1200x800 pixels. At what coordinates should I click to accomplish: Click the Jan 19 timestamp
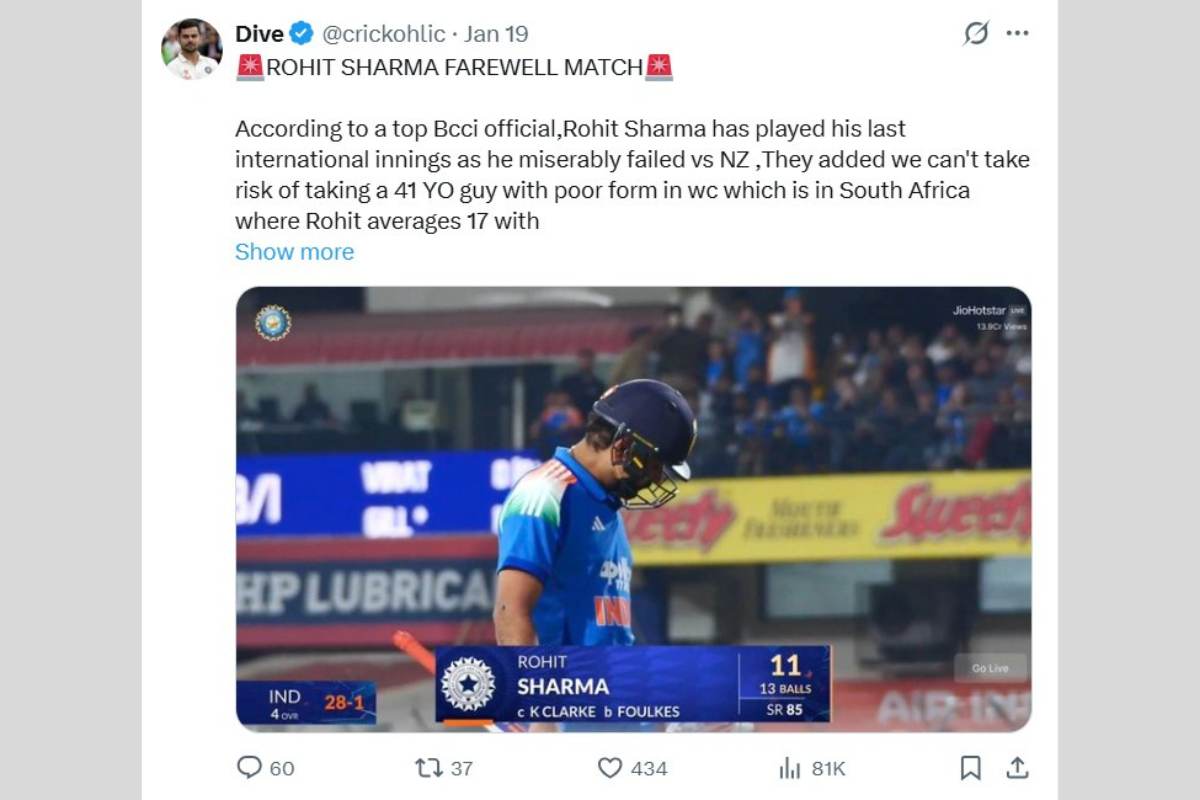(498, 33)
